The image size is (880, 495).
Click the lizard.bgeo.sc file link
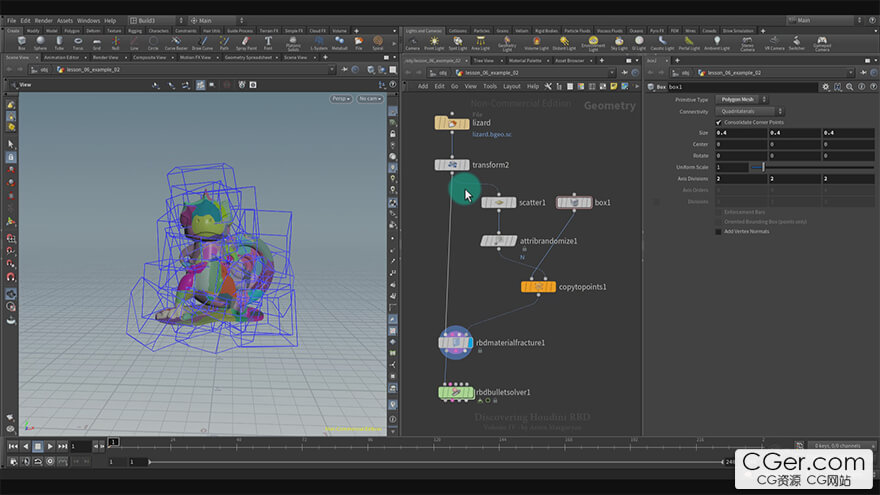pyautogui.click(x=492, y=135)
